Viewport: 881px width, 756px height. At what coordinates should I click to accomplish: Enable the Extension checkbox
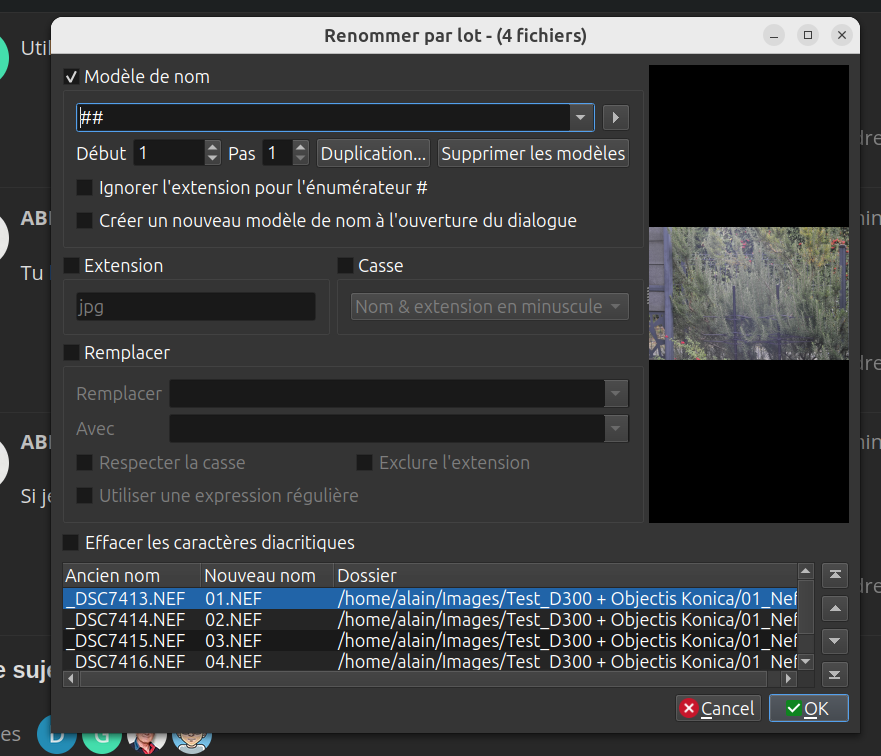(72, 266)
